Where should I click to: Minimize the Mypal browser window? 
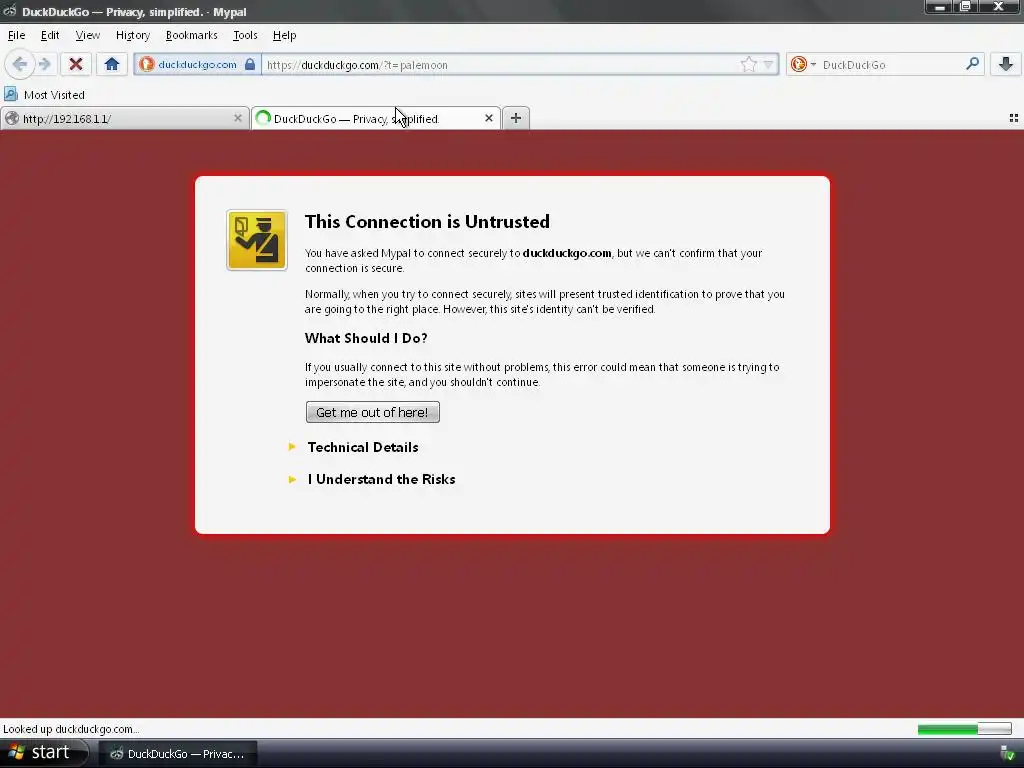940,7
